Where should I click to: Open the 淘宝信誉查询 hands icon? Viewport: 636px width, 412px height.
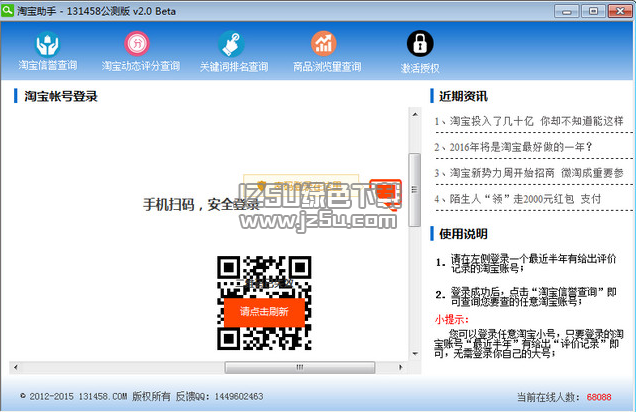[x=47, y=44]
